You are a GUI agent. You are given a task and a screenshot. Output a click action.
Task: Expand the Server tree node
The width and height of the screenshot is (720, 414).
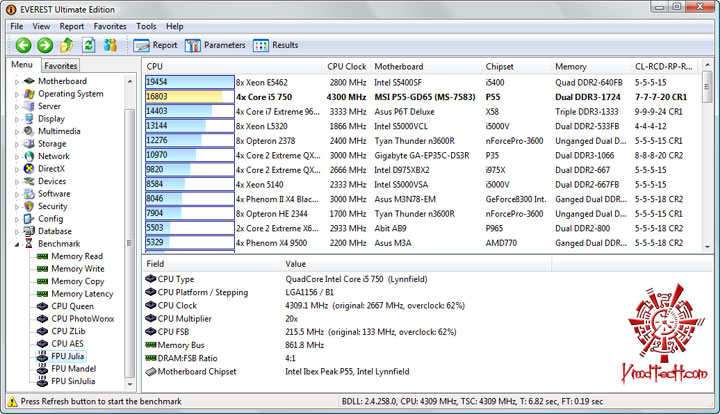[x=17, y=106]
